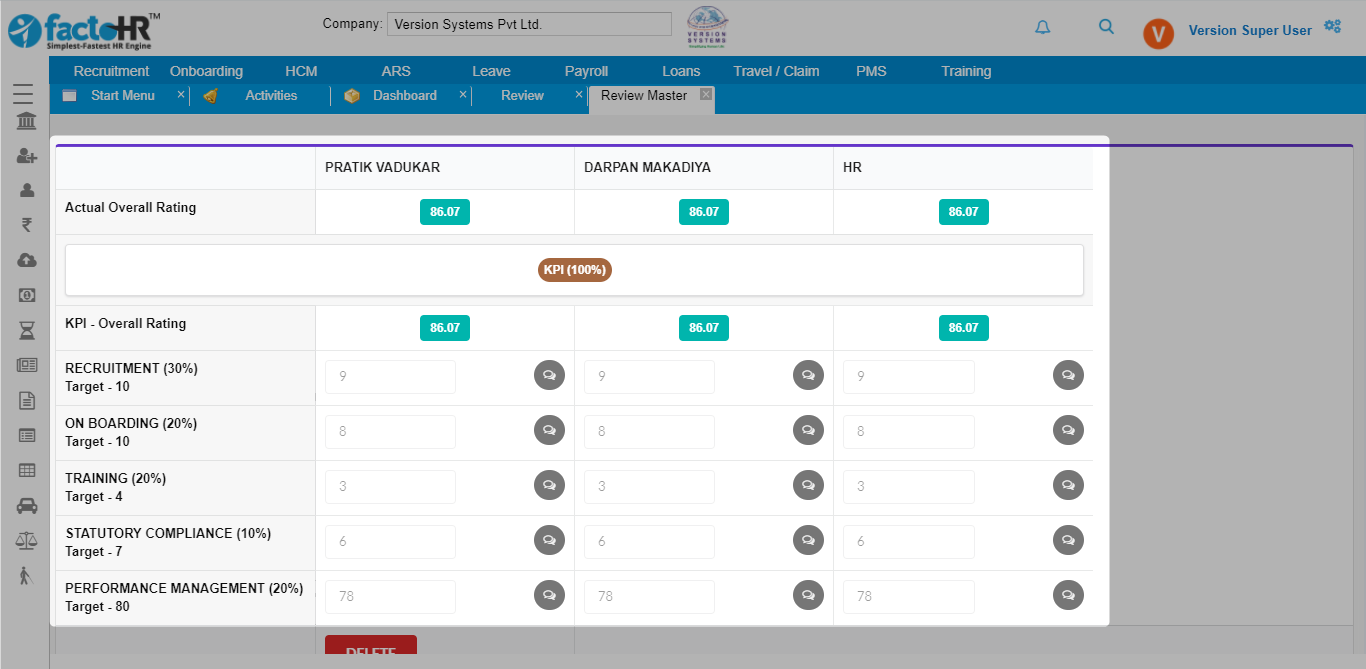Open Pratik Vadukar's Recruitment comment icon

pyautogui.click(x=549, y=375)
